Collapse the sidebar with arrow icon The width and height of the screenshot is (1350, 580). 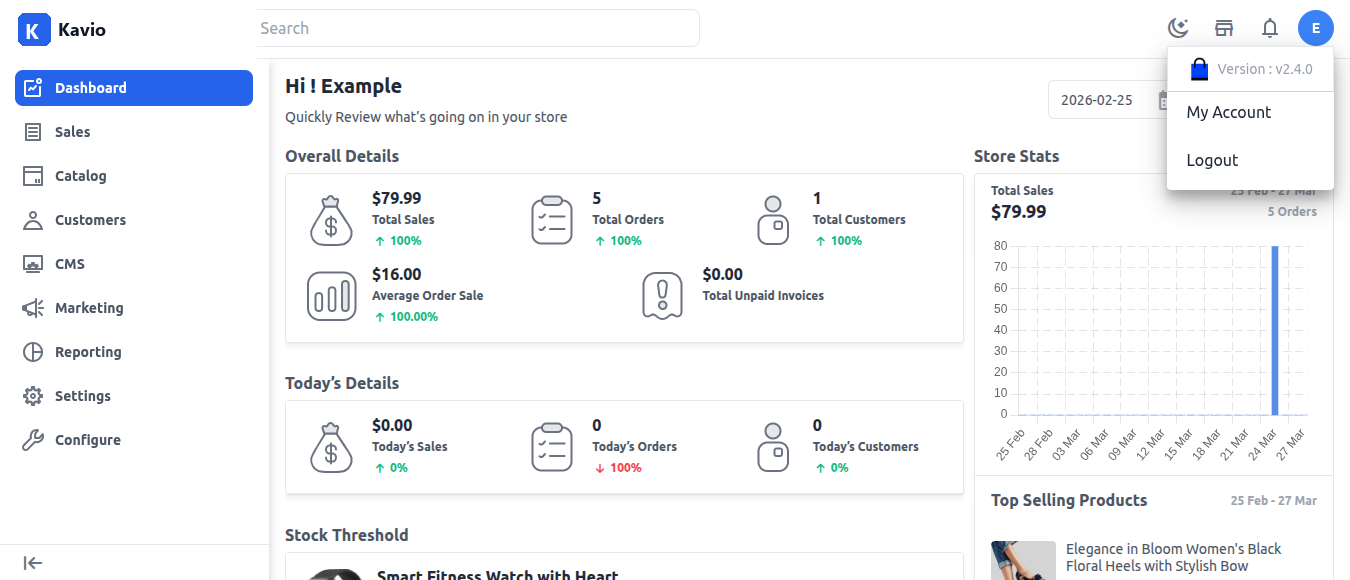tap(33, 563)
